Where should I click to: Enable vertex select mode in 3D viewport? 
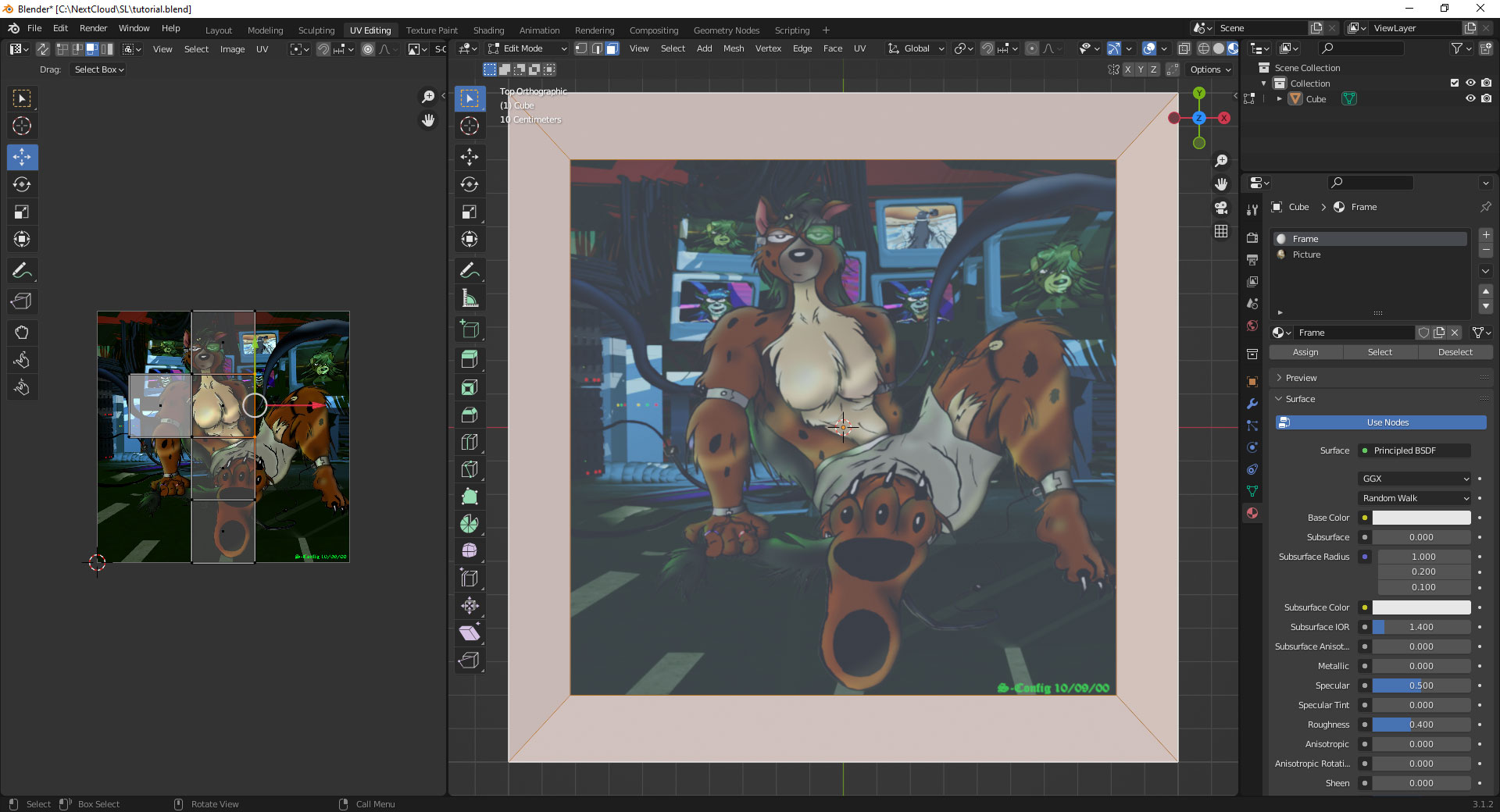581,48
